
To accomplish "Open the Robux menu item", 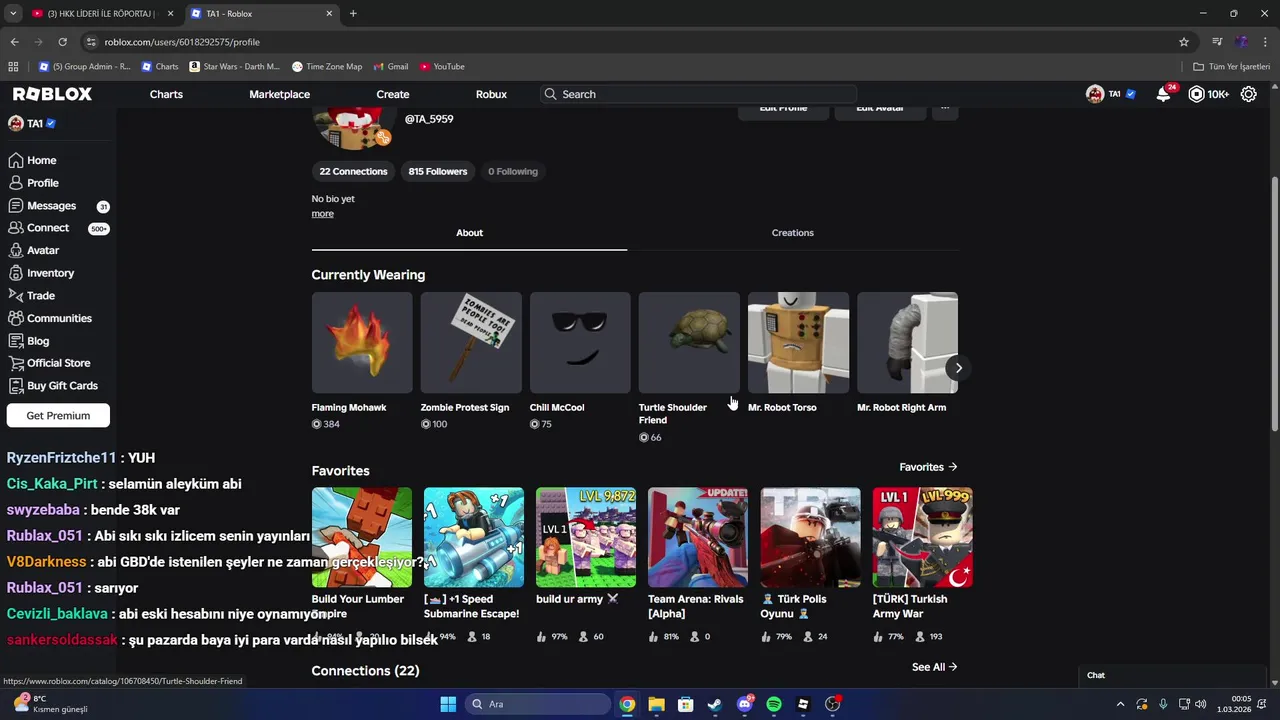I will click(491, 94).
